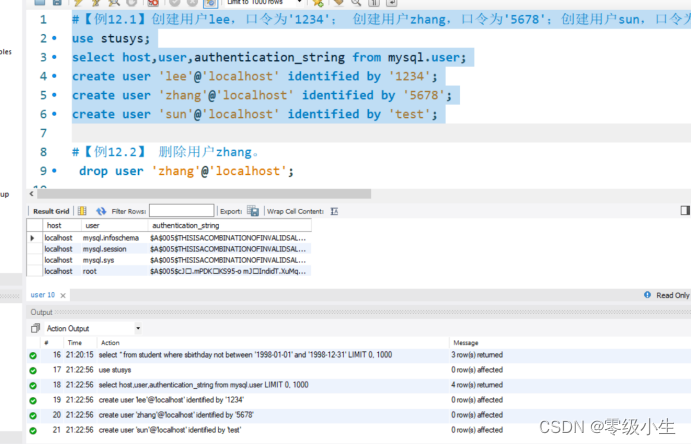Click the statement marker dot on line 5
Viewport: 691px width, 445px height.
tap(54, 95)
